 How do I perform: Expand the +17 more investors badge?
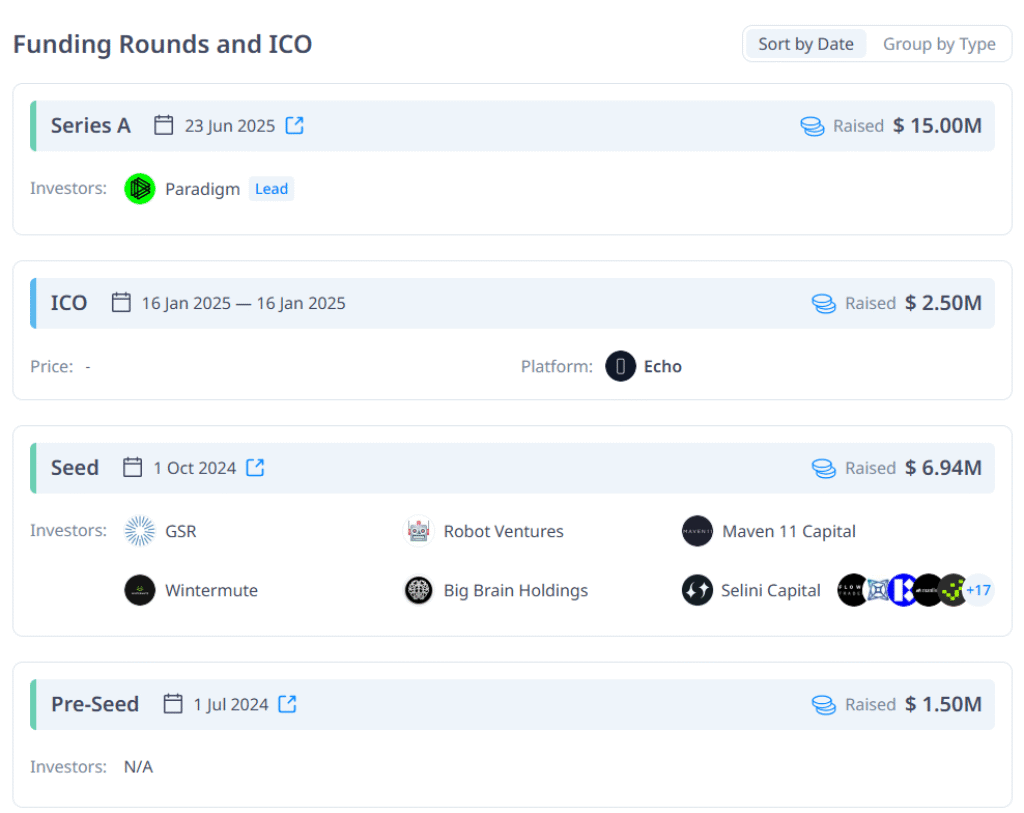978,590
